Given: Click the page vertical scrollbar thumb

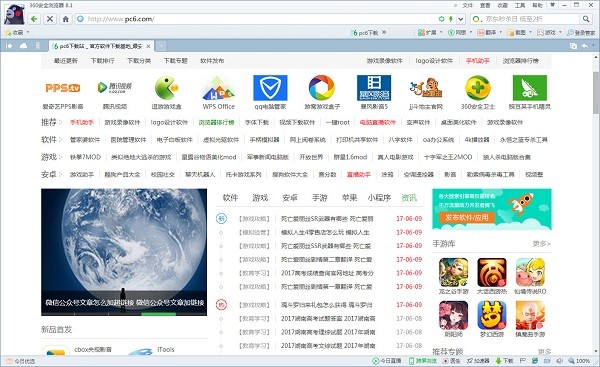Looking at the screenshot, I should click(596, 92).
